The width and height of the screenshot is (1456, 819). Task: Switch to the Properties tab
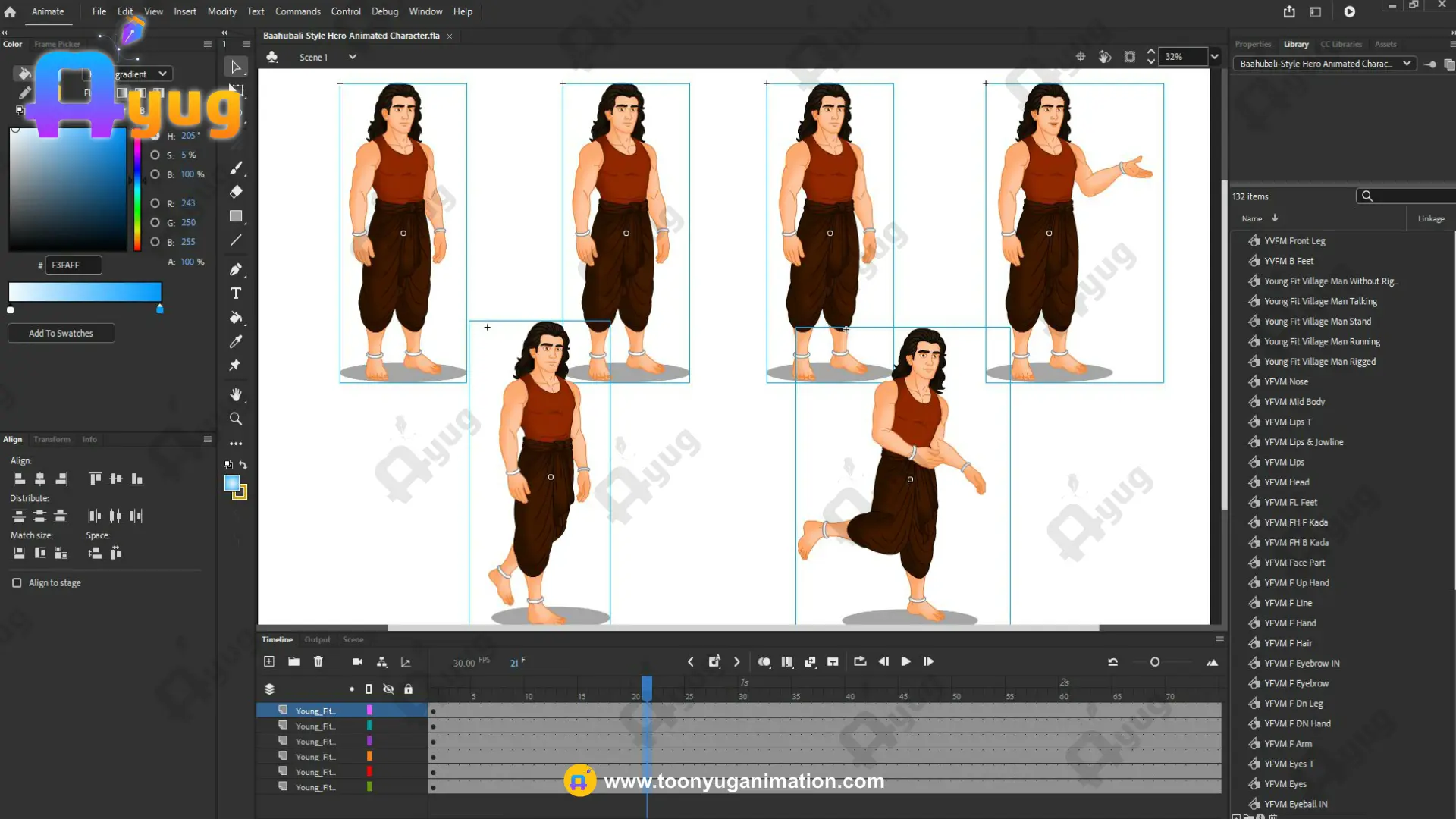[1253, 44]
